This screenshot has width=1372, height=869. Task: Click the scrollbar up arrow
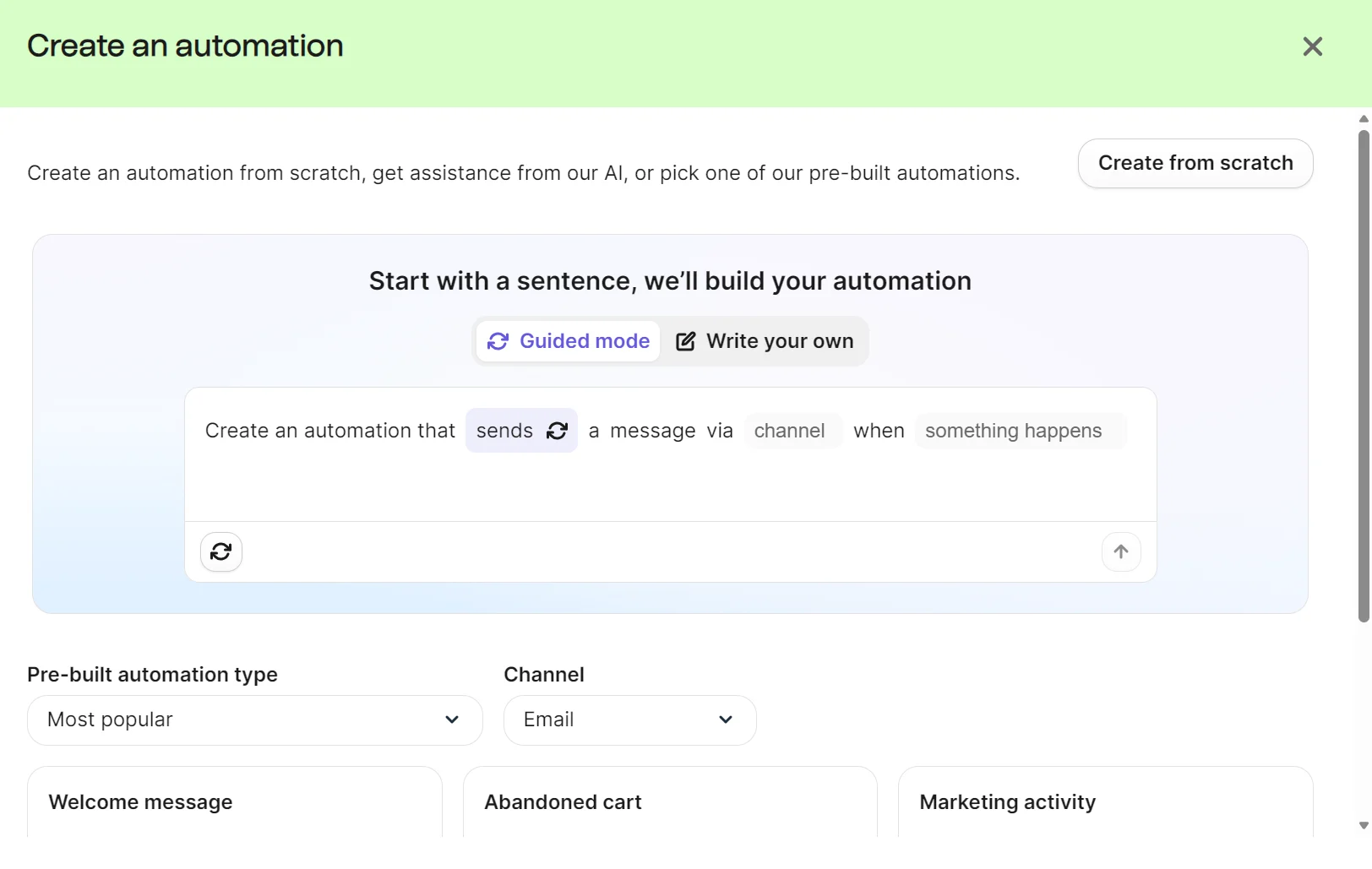pyautogui.click(x=1364, y=119)
